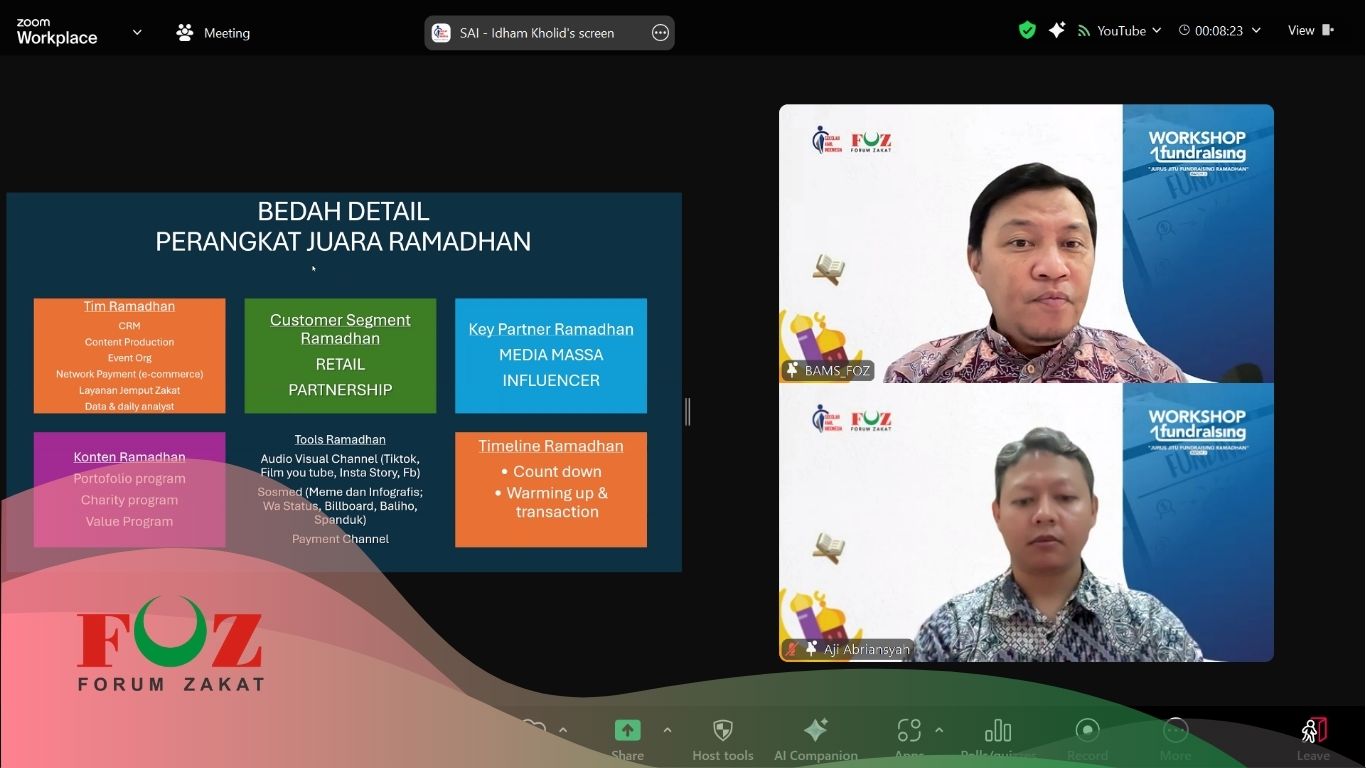Click the pin icon on BAMS_FOZ video
1366x768 pixels.
click(792, 370)
